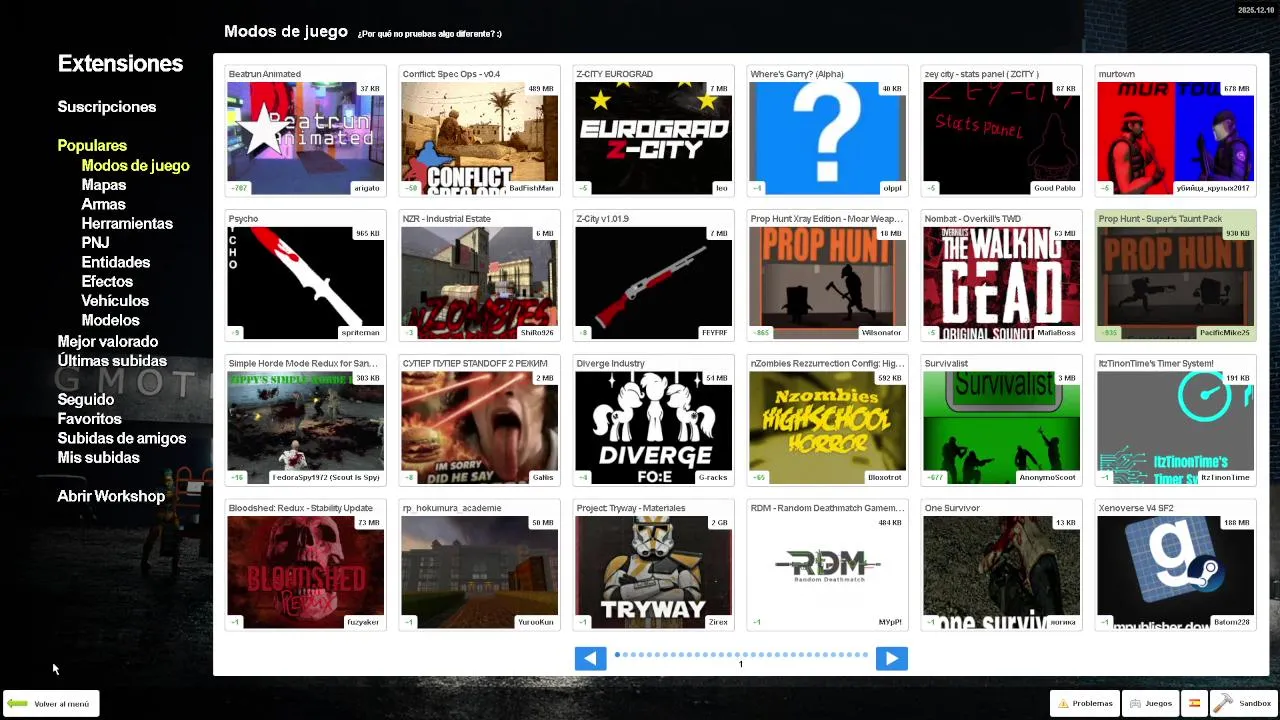This screenshot has width=1280, height=720.
Task: Open Prop Hunt Super's Taunt Pack thumbnail
Action: point(1175,283)
